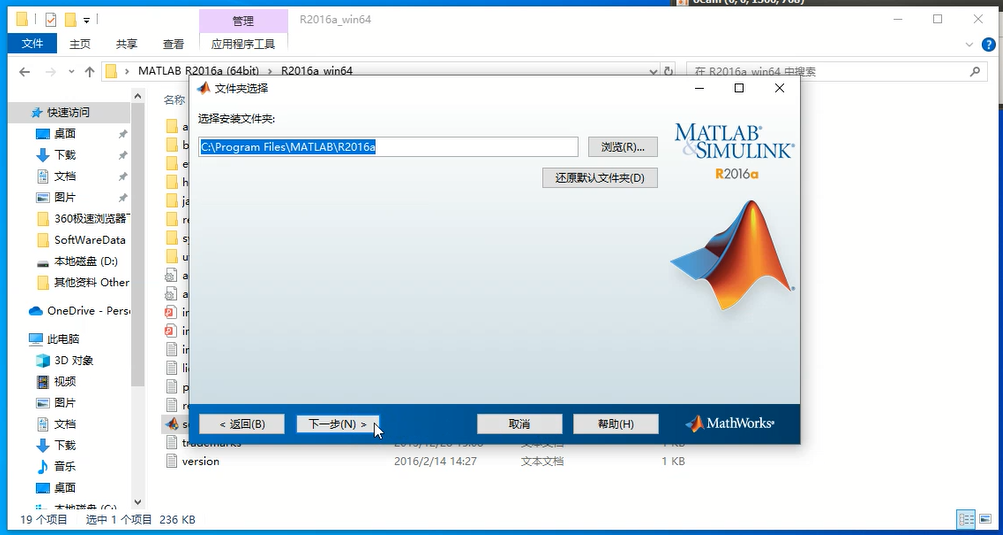Image resolution: width=1003 pixels, height=535 pixels.
Task: Open 3D 对象 under 此电脑
Action: [x=65, y=360]
